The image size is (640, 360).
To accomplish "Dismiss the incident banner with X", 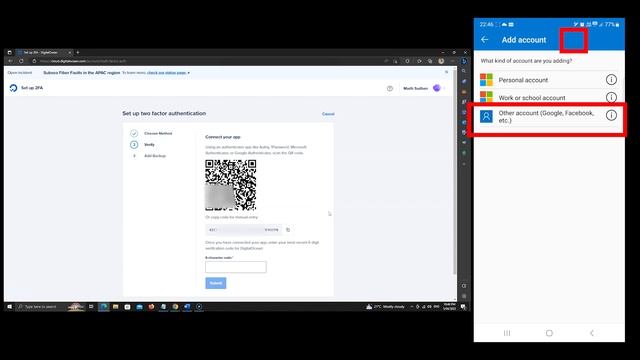I will pos(447,72).
